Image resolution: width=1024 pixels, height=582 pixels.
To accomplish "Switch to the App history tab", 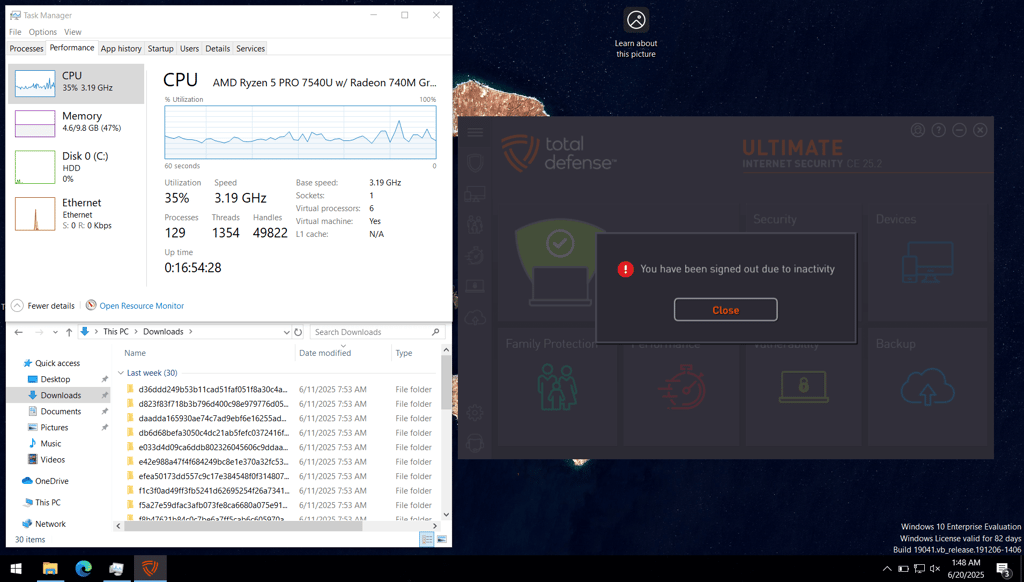I will click(121, 48).
